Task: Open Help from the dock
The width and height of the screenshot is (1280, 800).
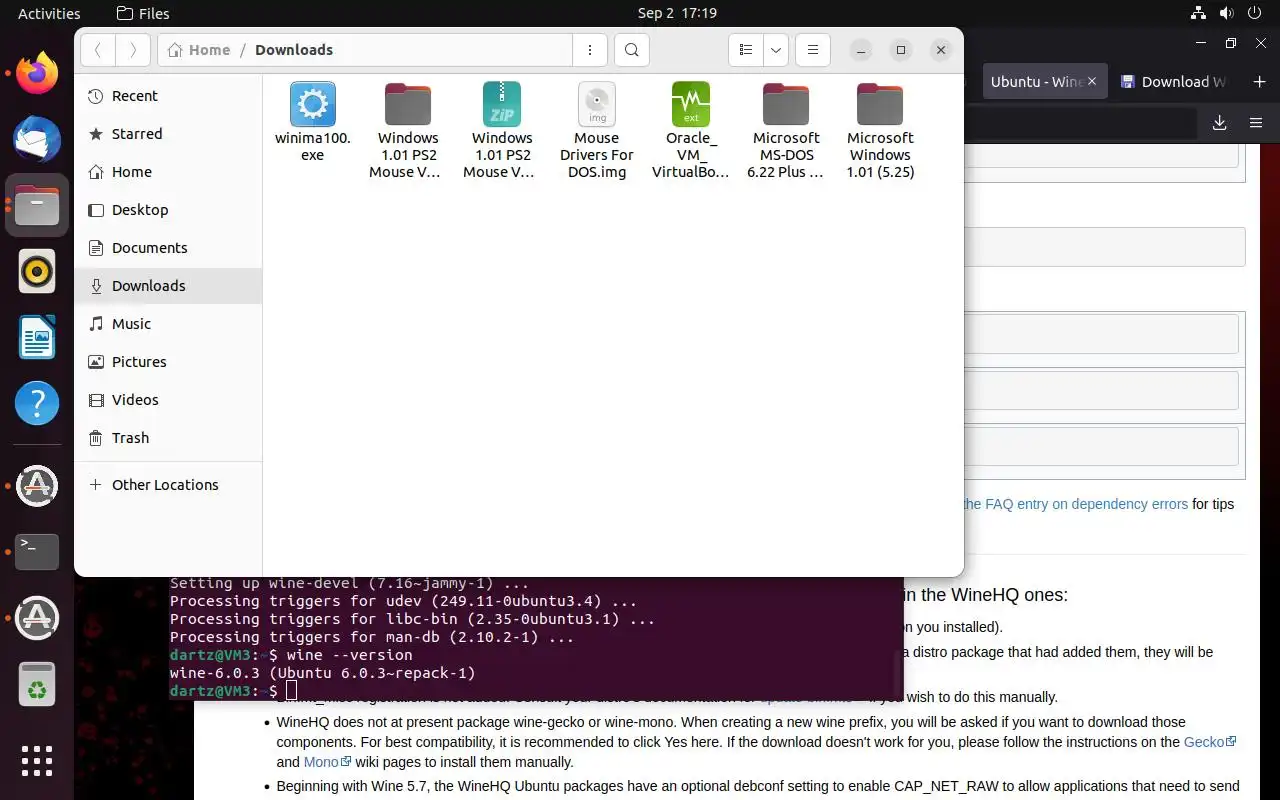Action: coord(37,403)
